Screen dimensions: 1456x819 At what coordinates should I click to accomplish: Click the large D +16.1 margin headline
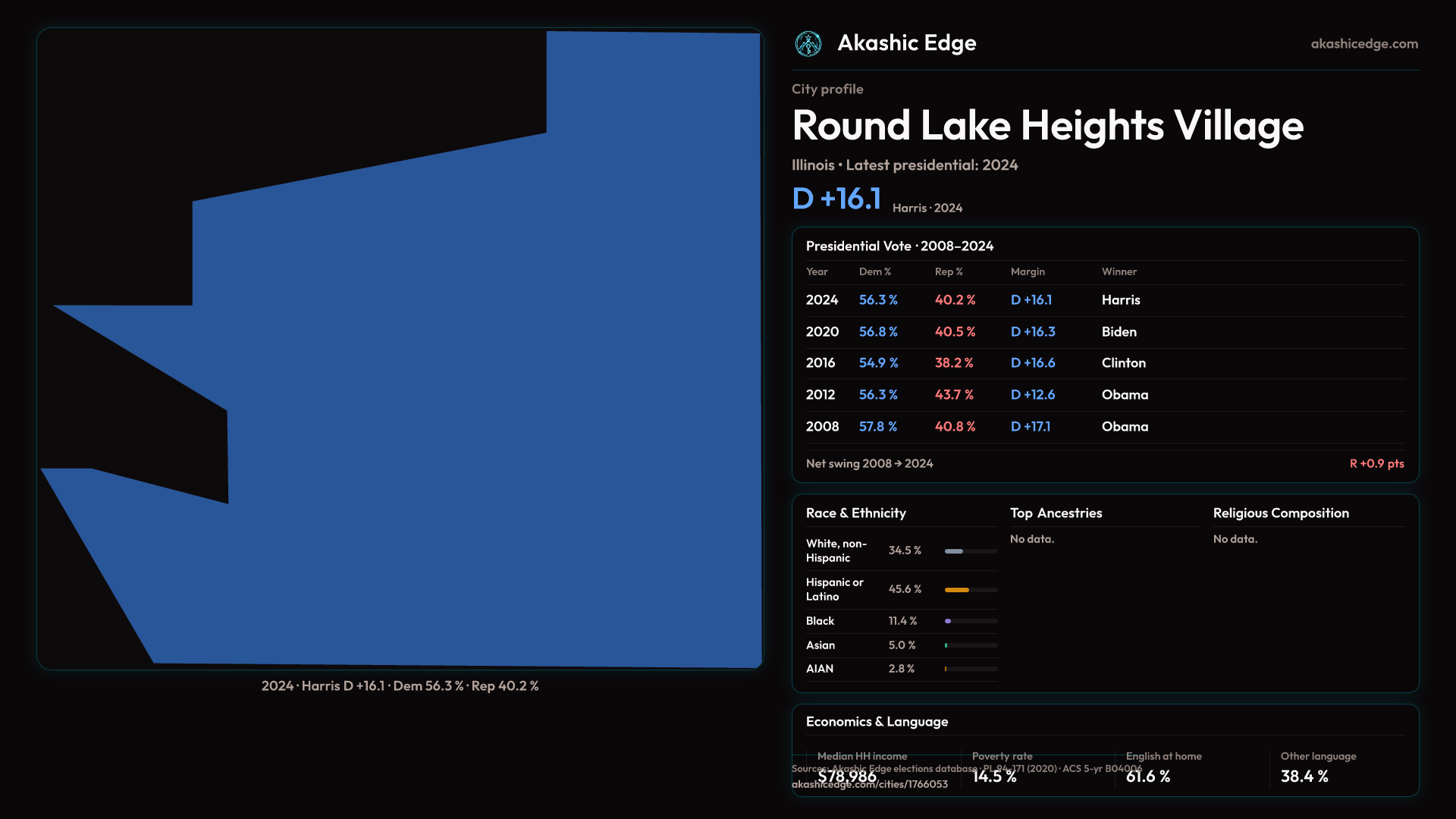836,199
